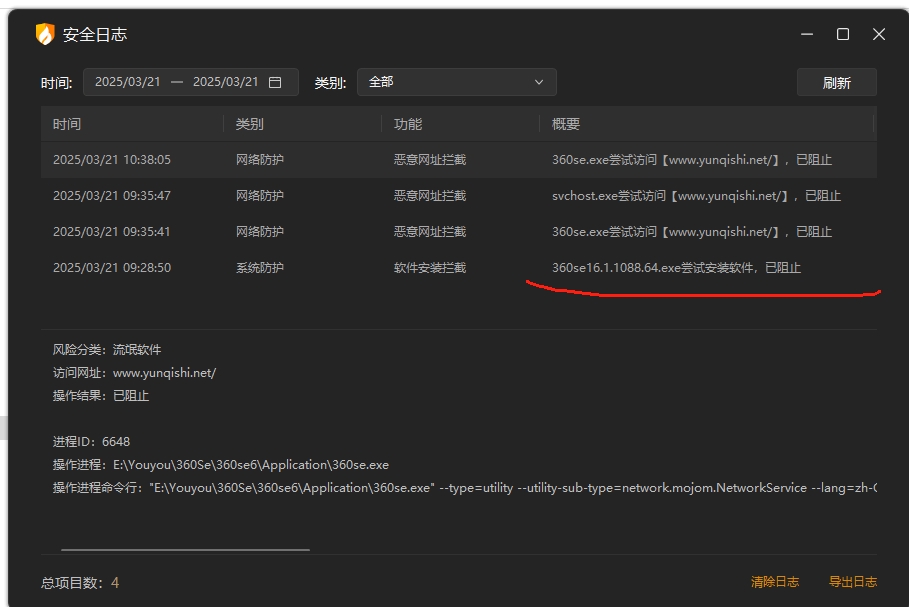Click the 类别 column header

point(250,124)
